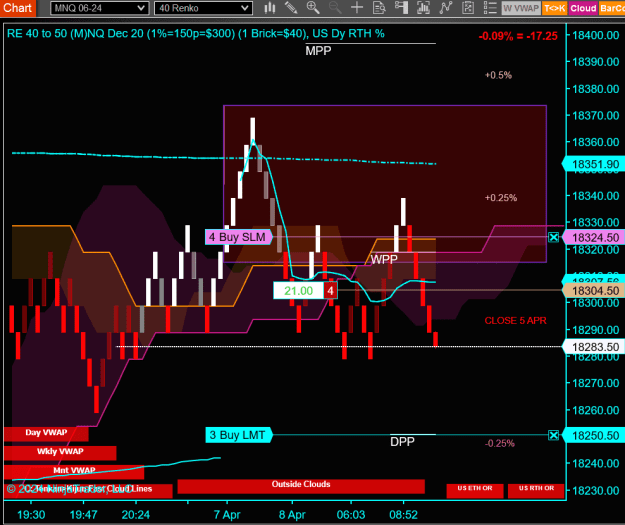Cancel the 3 Buy LMT order X
This screenshot has height=525, width=625.
553,435
